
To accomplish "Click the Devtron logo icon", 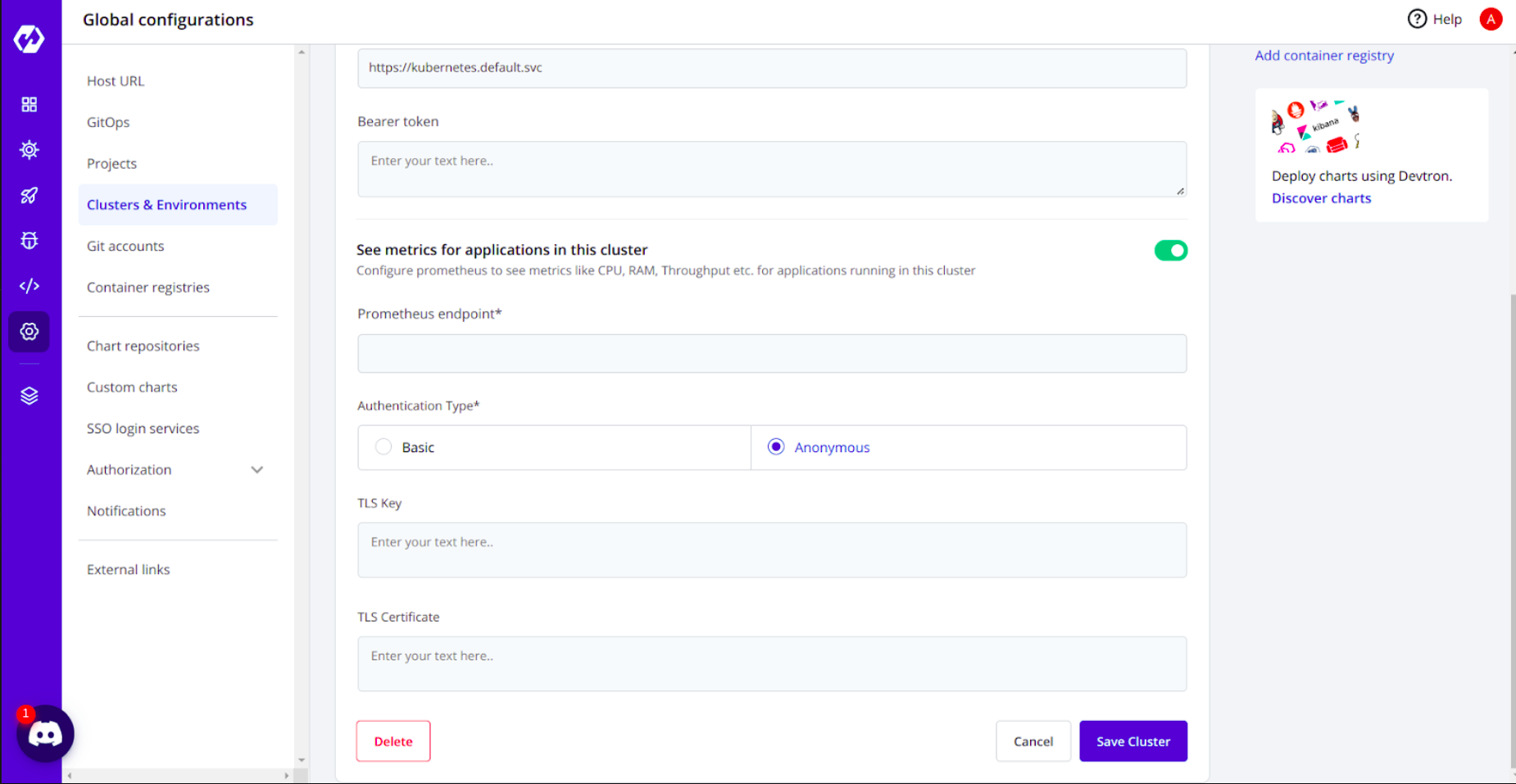I will point(30,38).
